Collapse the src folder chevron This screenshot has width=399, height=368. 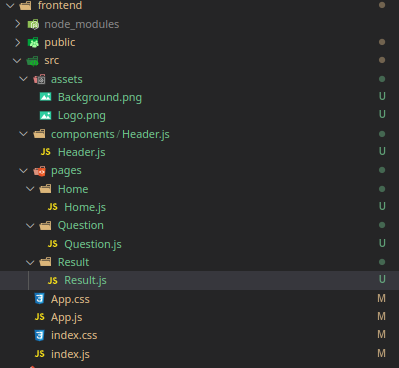[x=17, y=61]
